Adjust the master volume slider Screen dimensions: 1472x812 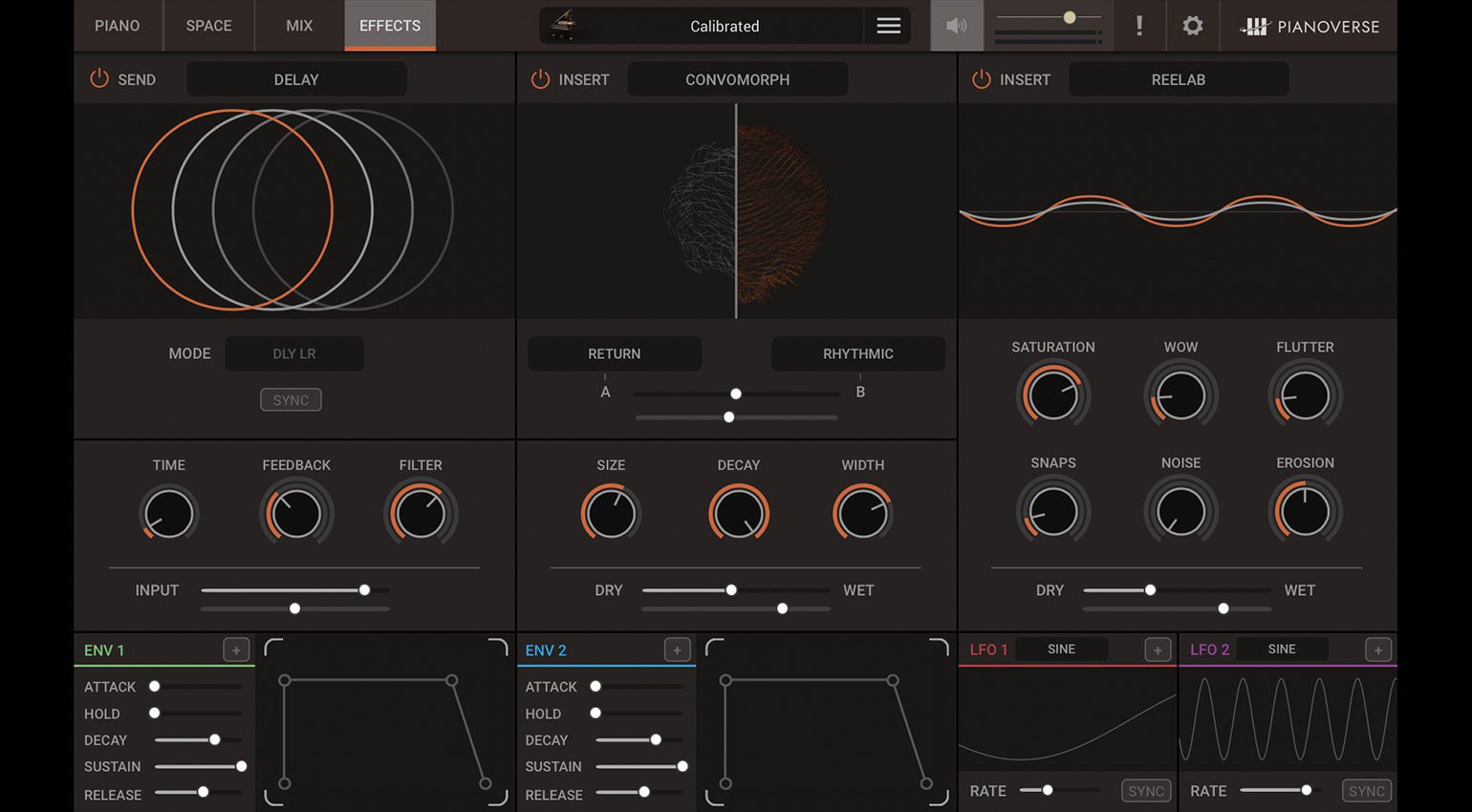point(1068,15)
